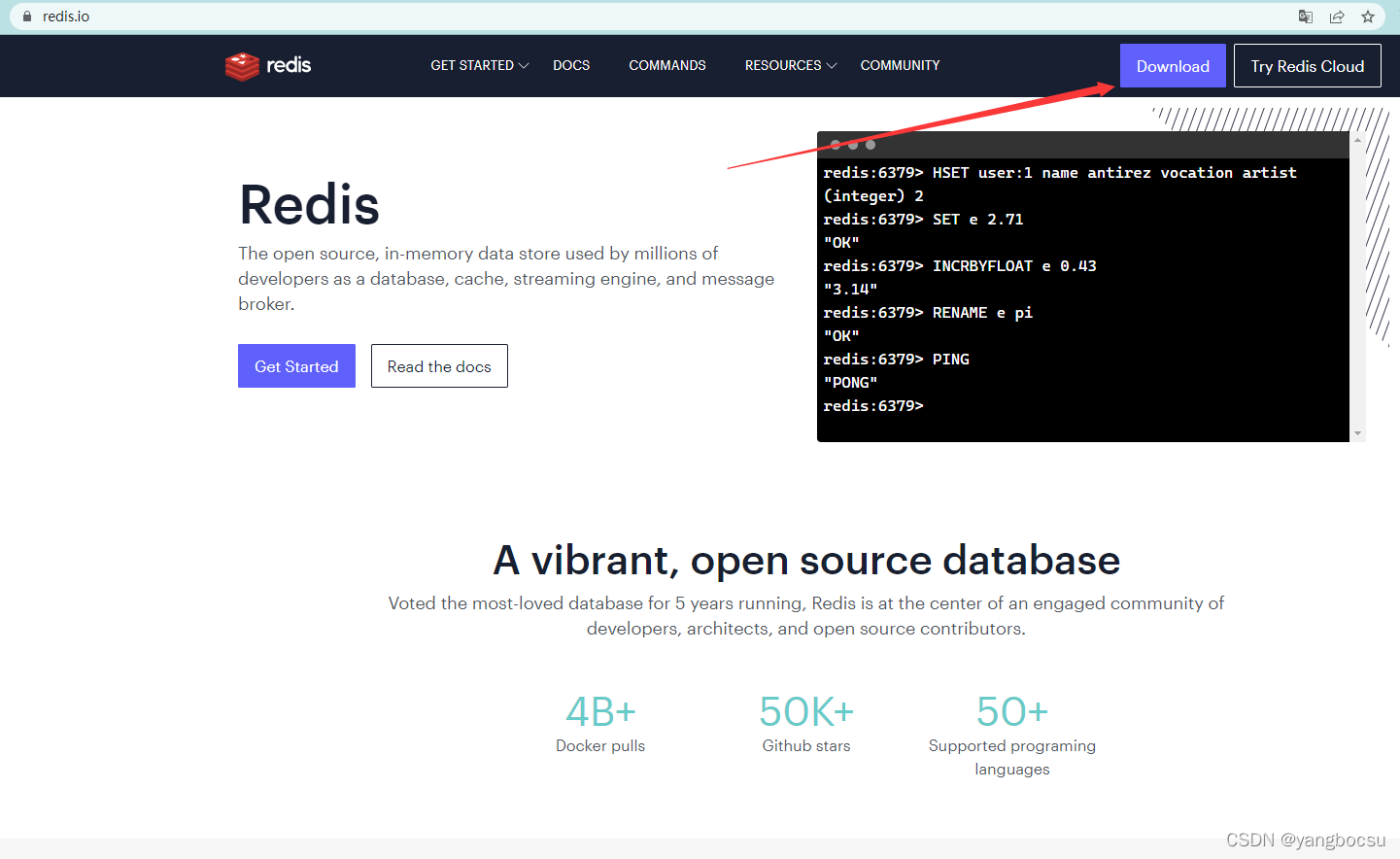The image size is (1400, 859).
Task: Click the Redis logo in the navigation bar
Action: coord(268,66)
